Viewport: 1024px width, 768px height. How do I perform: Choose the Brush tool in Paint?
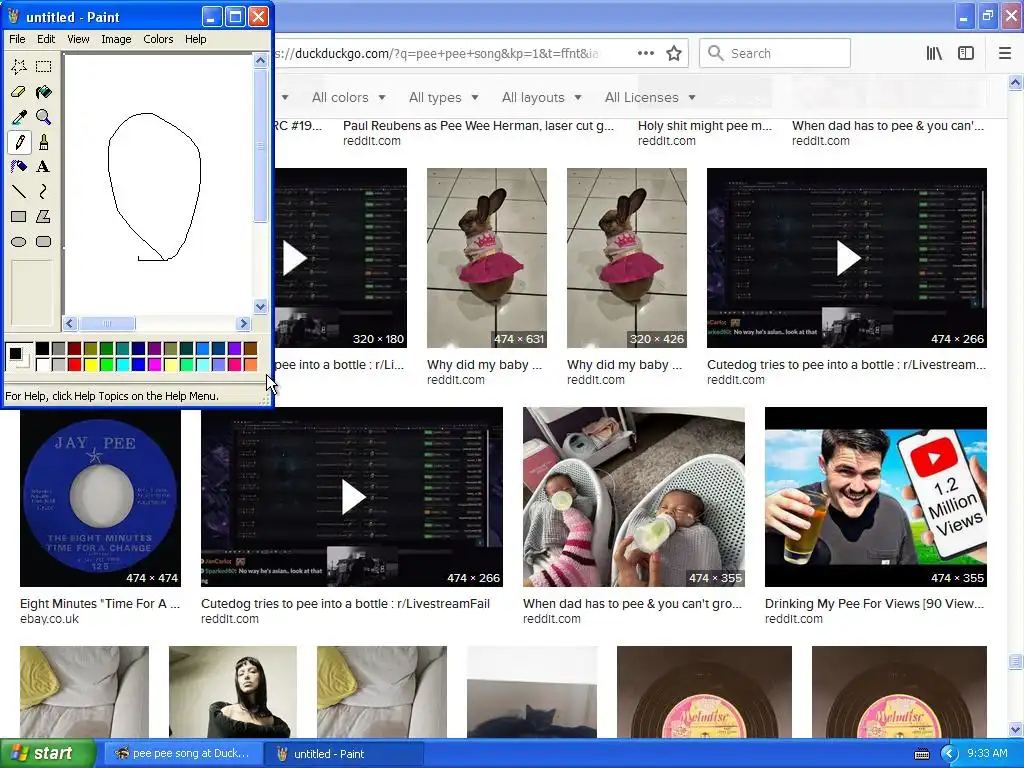pos(44,142)
